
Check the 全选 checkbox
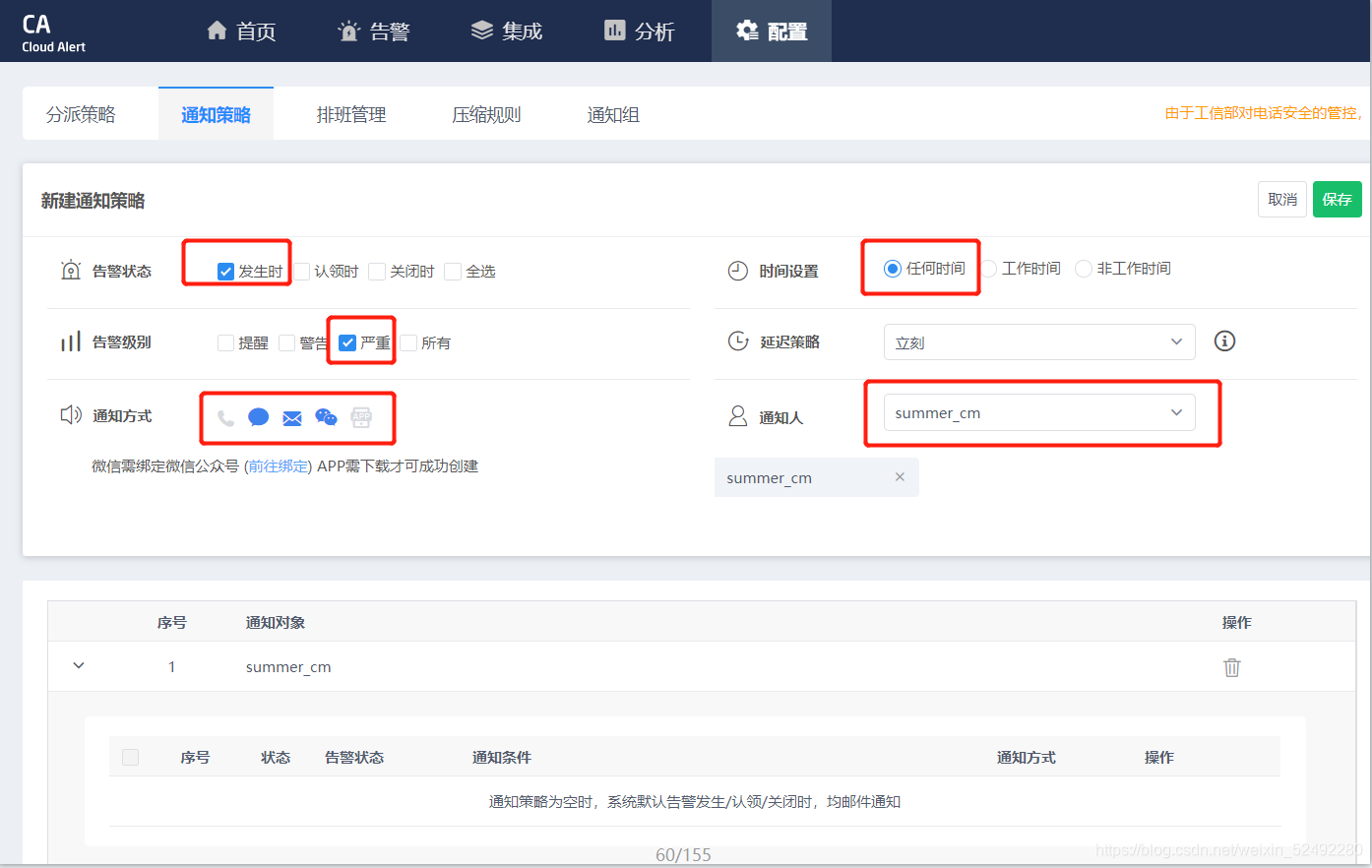tap(453, 272)
